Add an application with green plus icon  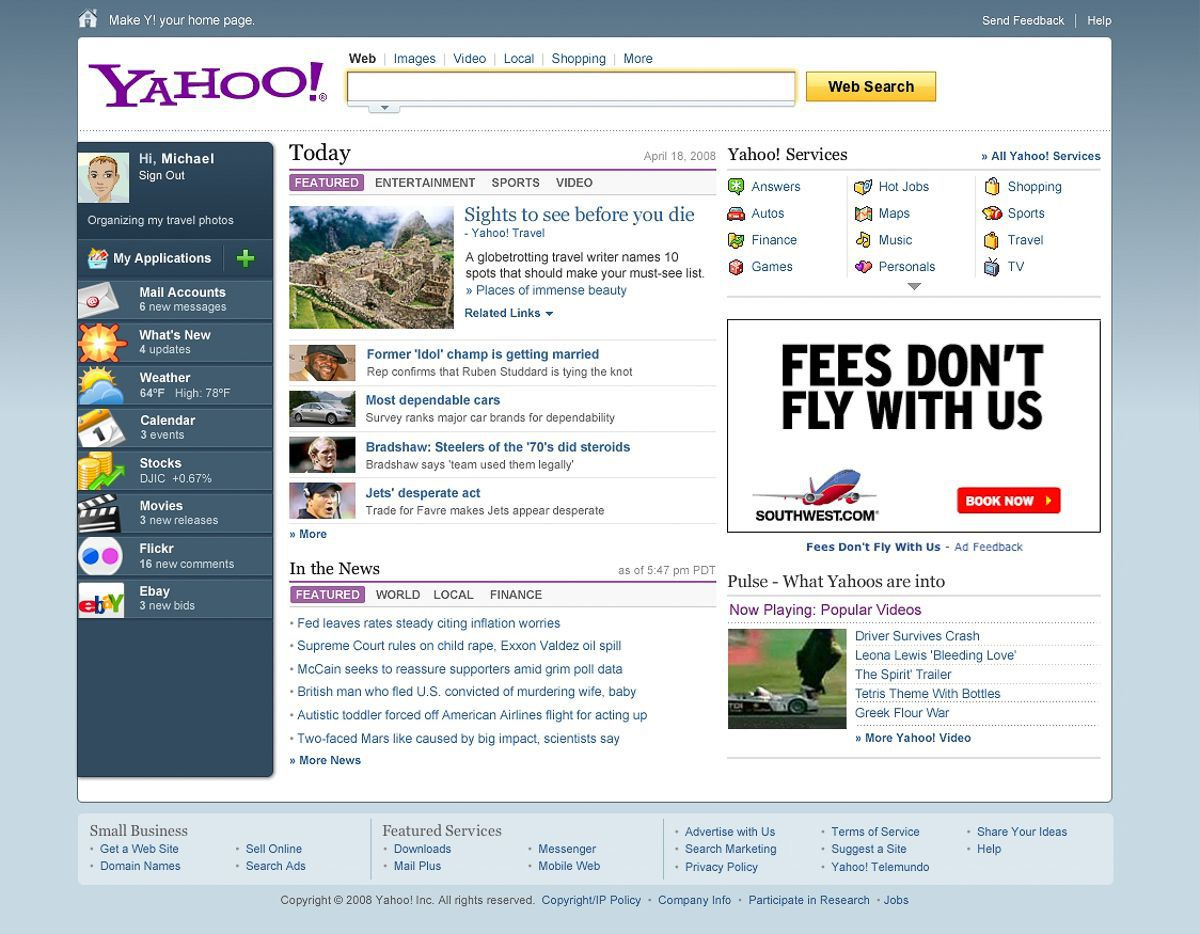(x=245, y=258)
